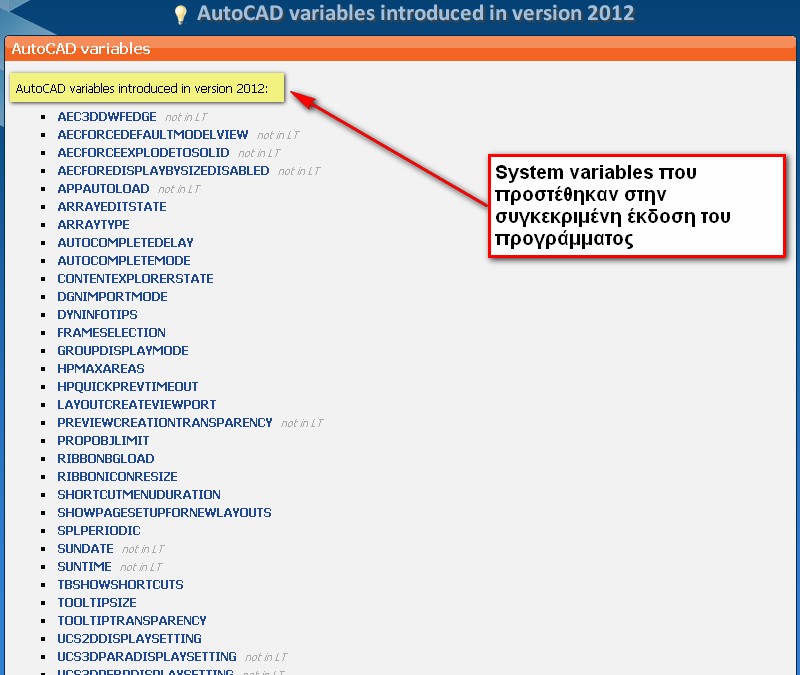Click the PROPOBJLIMIT link
The image size is (800, 675).
coord(103,440)
